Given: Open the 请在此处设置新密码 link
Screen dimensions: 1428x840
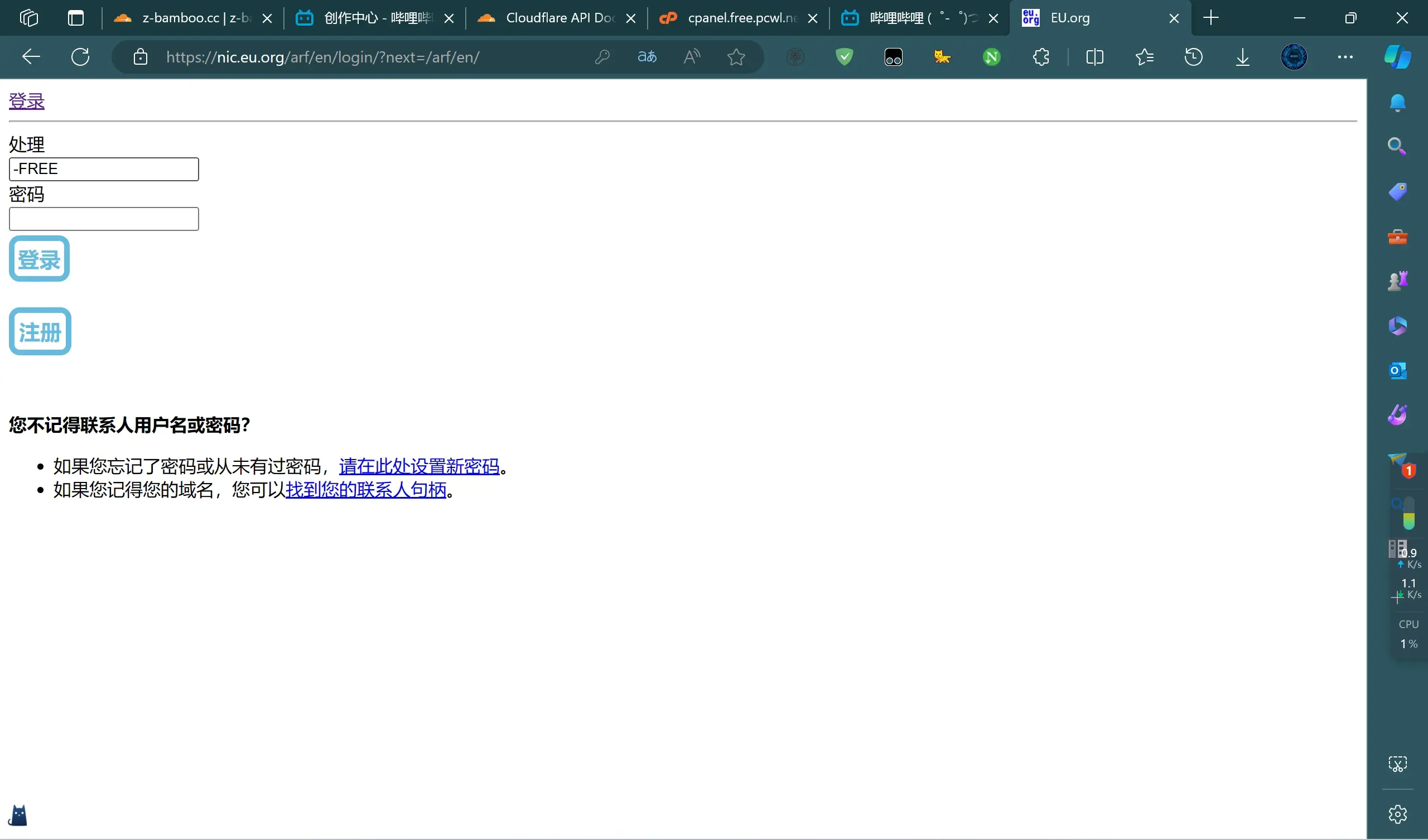Looking at the screenshot, I should [419, 466].
